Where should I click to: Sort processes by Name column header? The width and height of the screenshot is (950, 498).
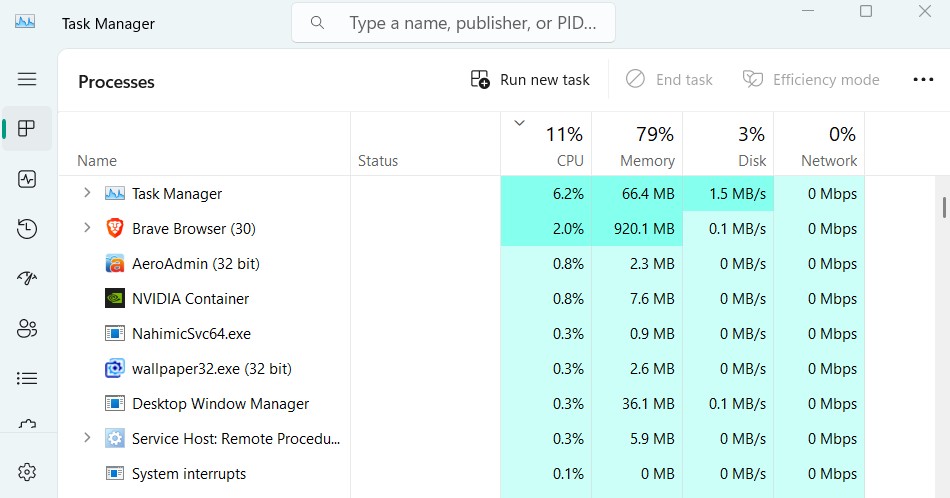97,161
